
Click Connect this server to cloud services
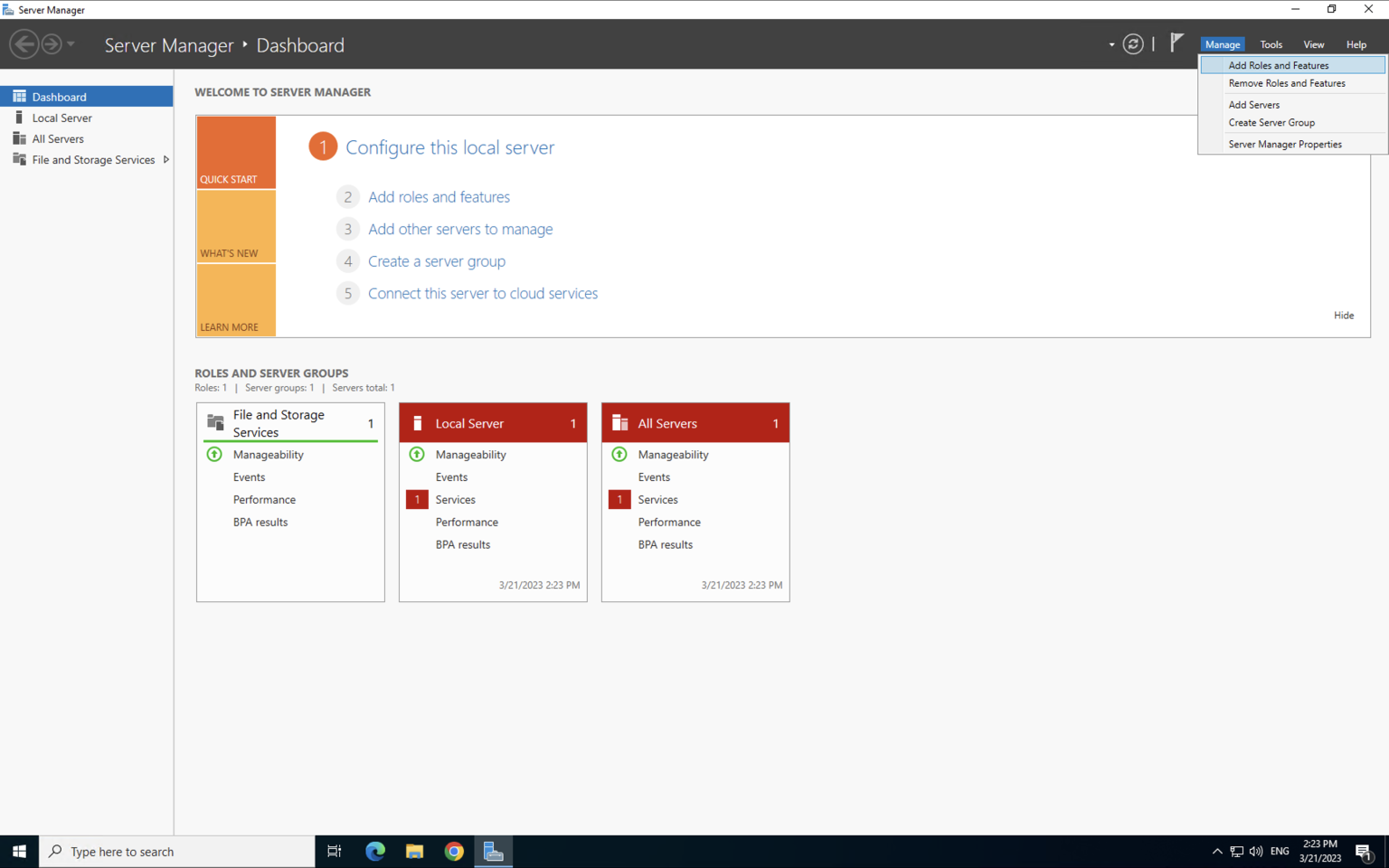pos(482,294)
